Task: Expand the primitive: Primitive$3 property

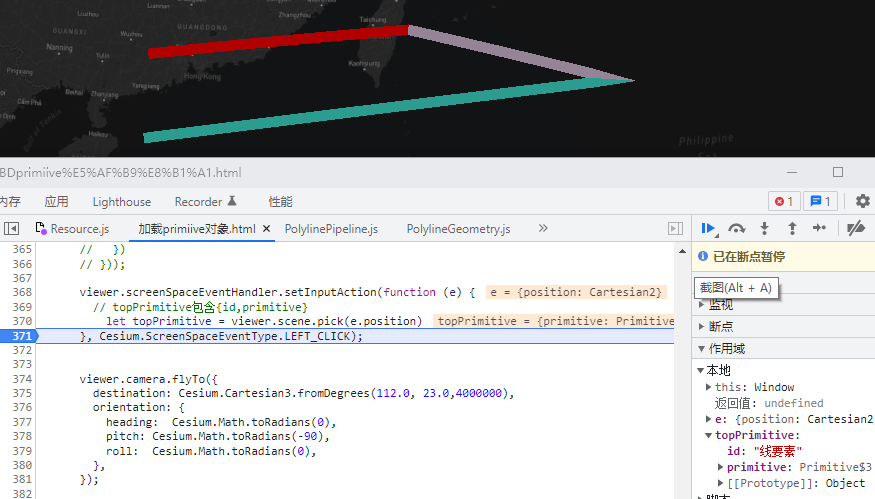Action: click(x=722, y=467)
